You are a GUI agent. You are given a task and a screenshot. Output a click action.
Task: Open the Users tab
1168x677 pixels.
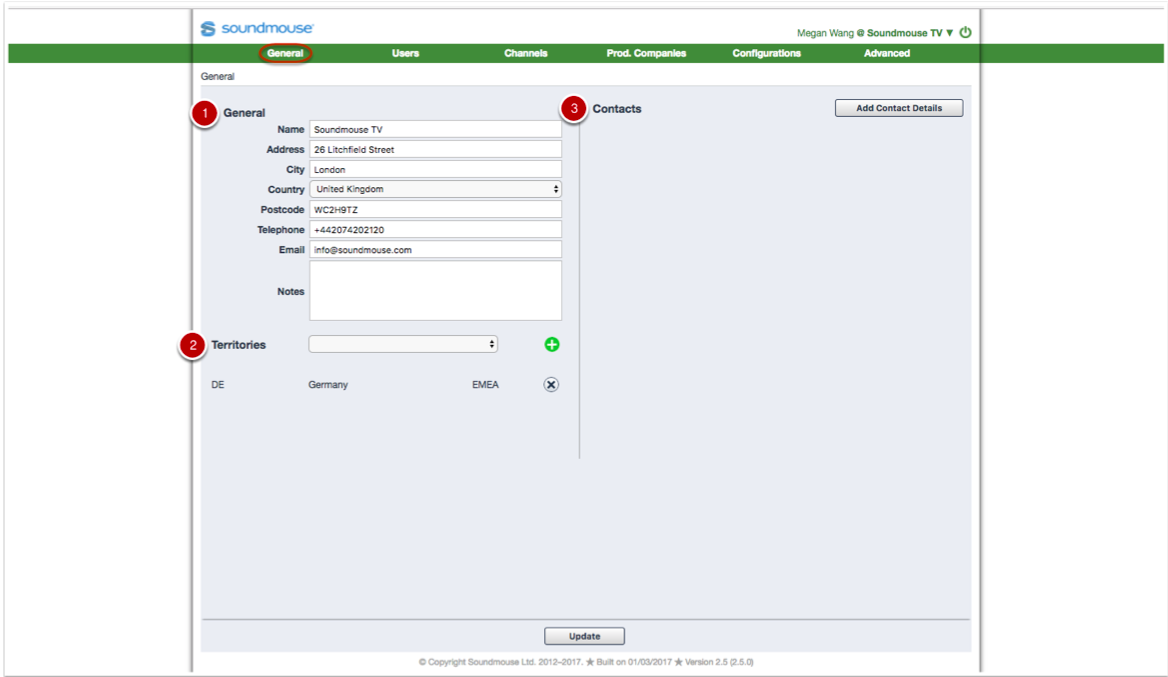coord(405,53)
